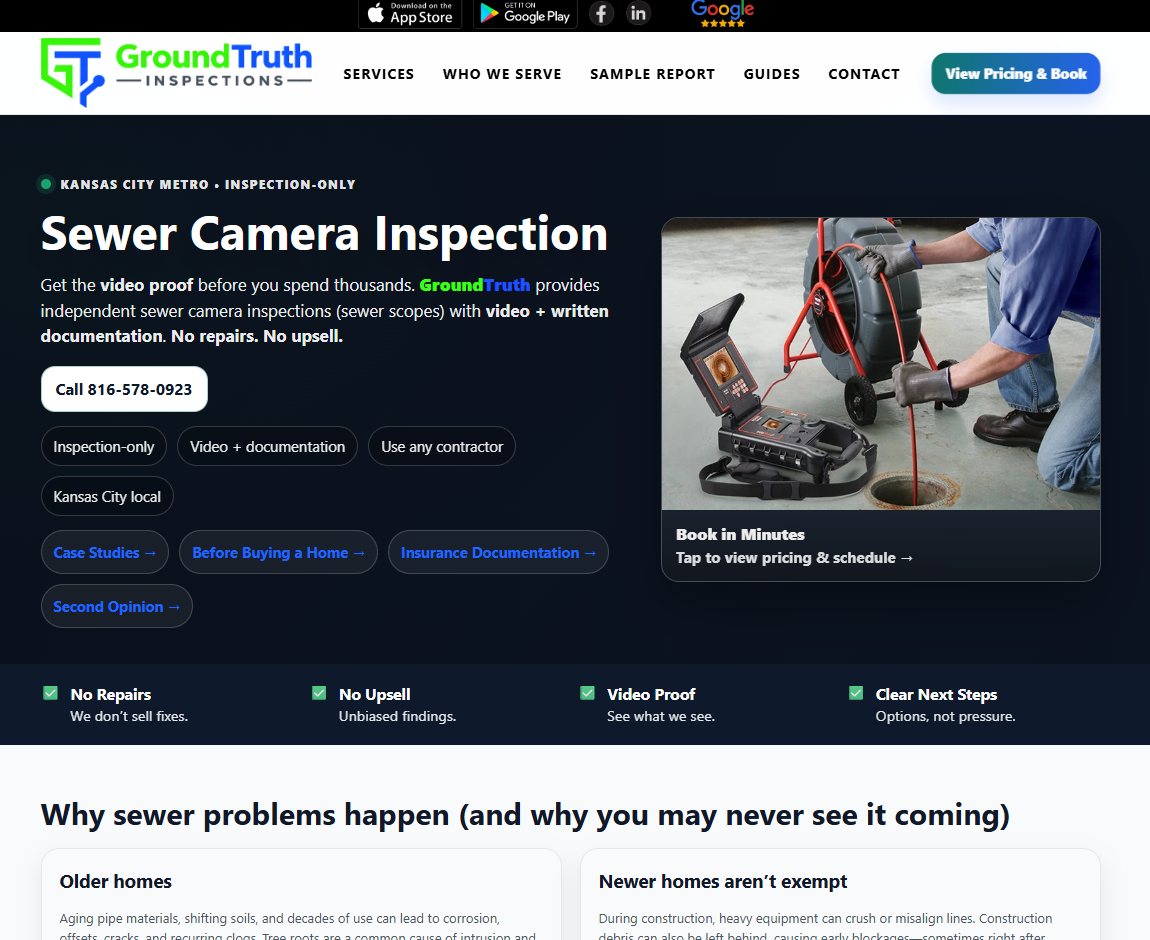Click Unbiased findings text
1150x940 pixels.
tap(398, 716)
